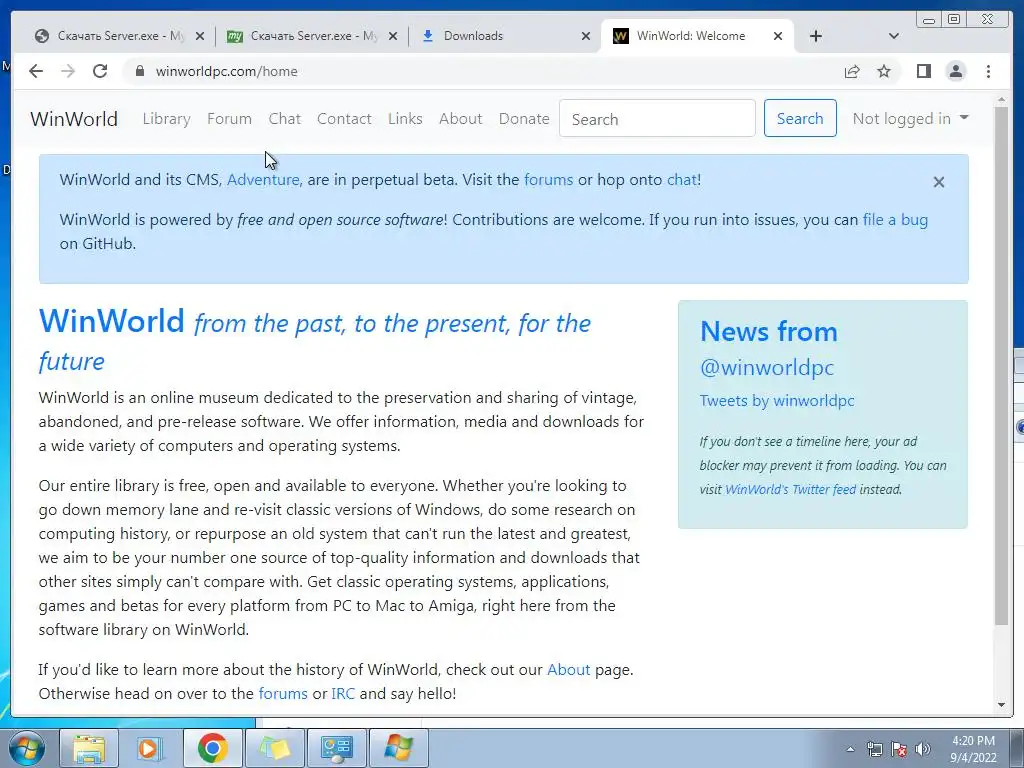
Task: Open the Contact nav item
Action: click(x=344, y=118)
